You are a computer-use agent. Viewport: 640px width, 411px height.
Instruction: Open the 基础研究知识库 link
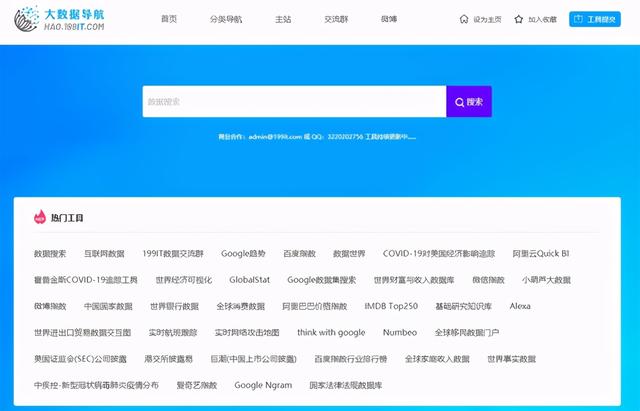pos(463,306)
